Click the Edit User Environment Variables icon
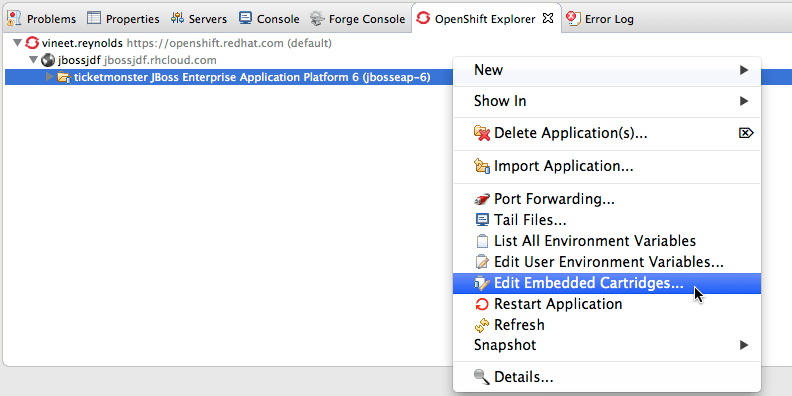 482,262
